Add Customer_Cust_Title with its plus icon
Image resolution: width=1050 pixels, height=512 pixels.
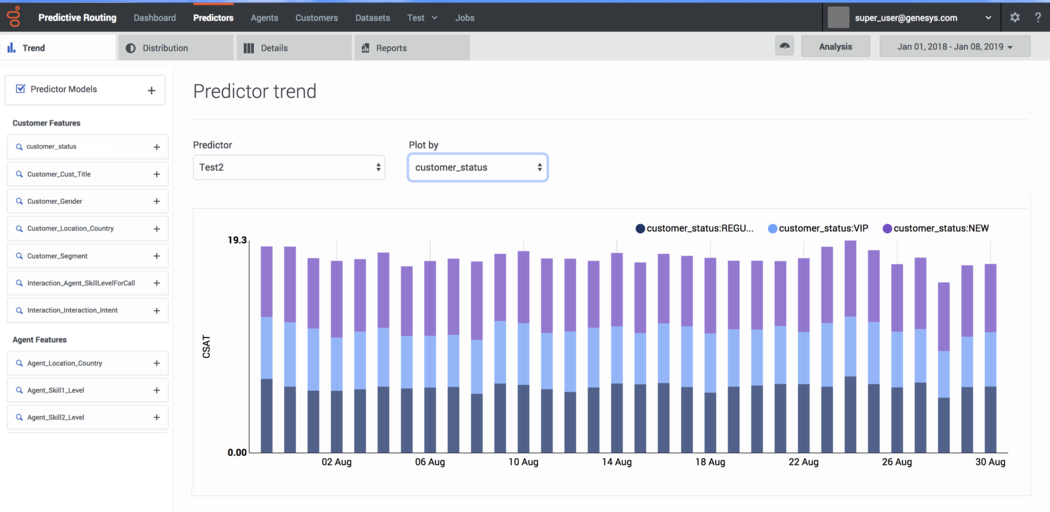click(x=157, y=174)
